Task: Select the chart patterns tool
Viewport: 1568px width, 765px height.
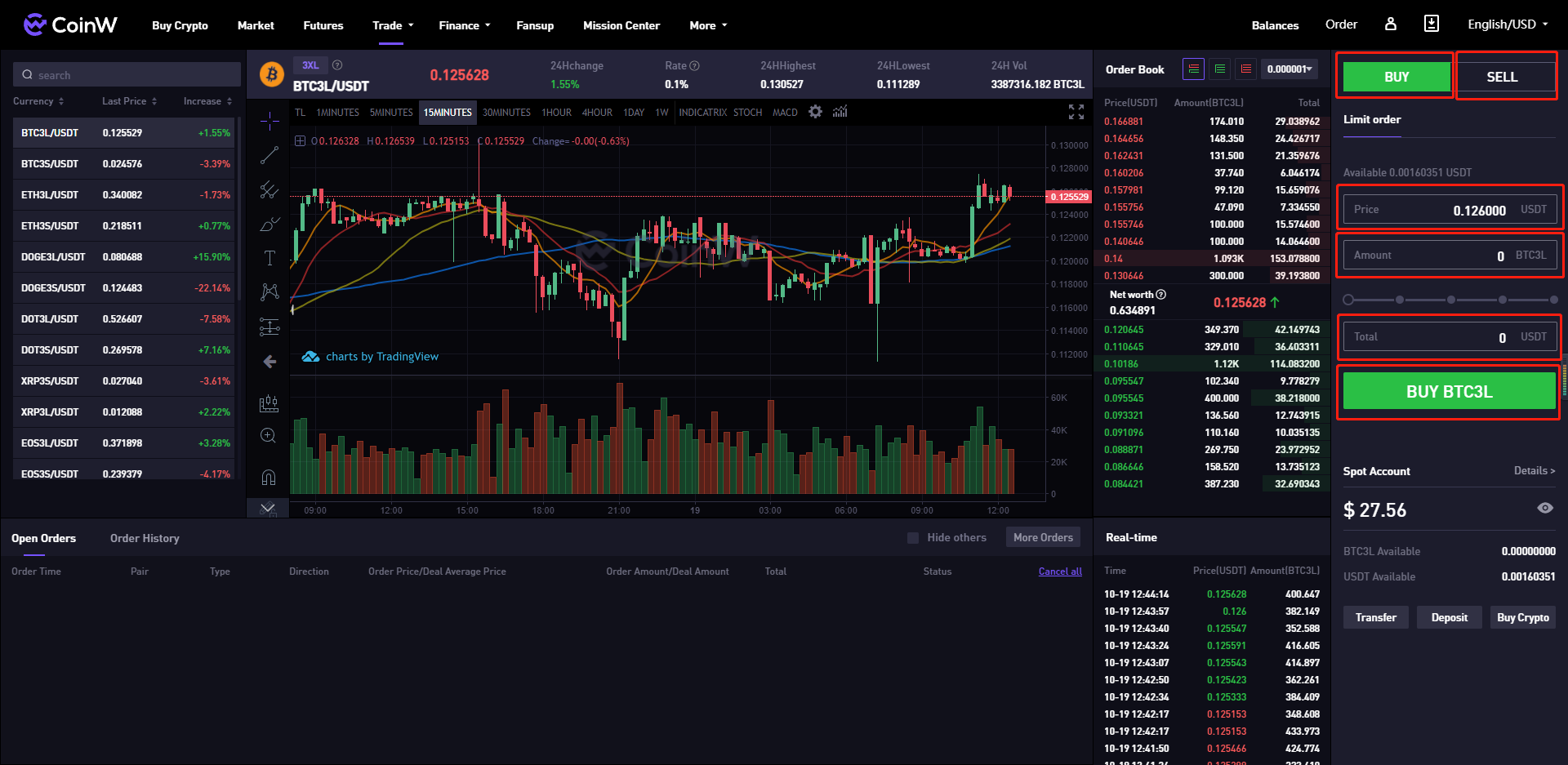Action: tap(269, 292)
